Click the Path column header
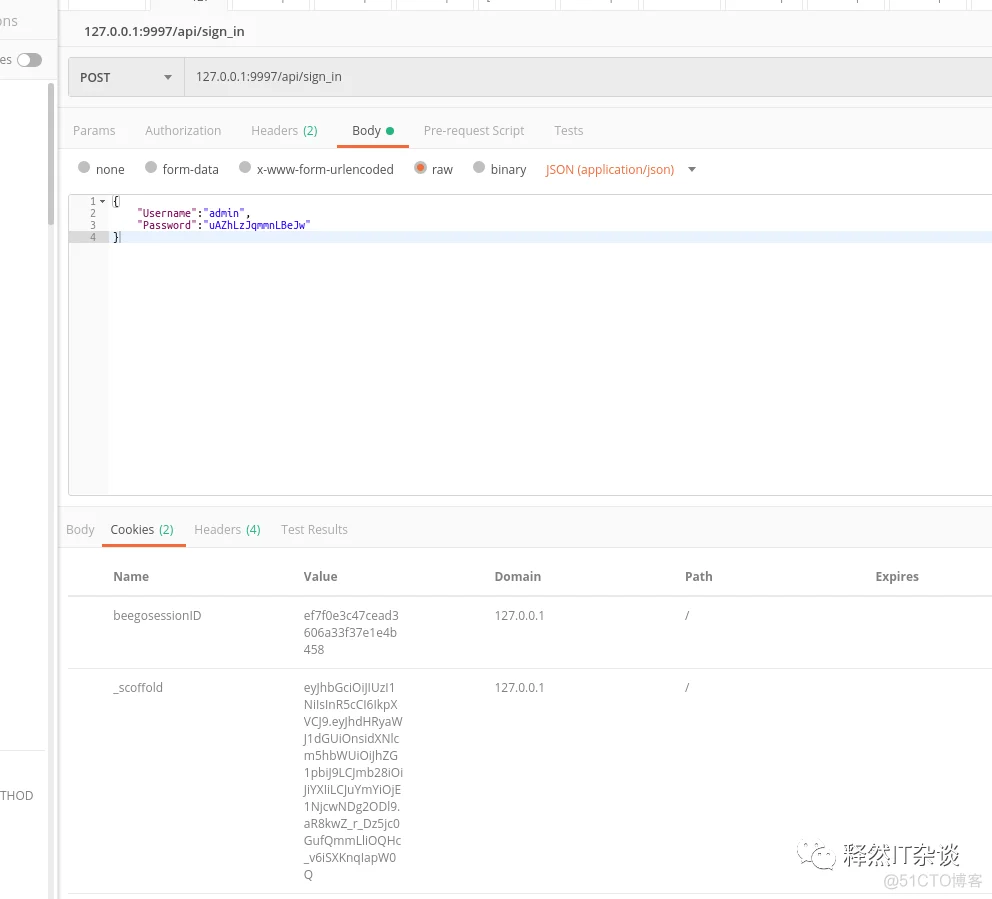 [x=698, y=576]
